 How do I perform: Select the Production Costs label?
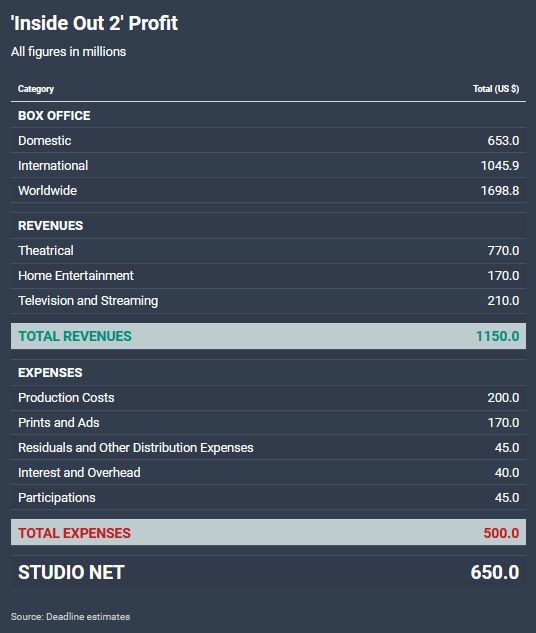(x=66, y=398)
